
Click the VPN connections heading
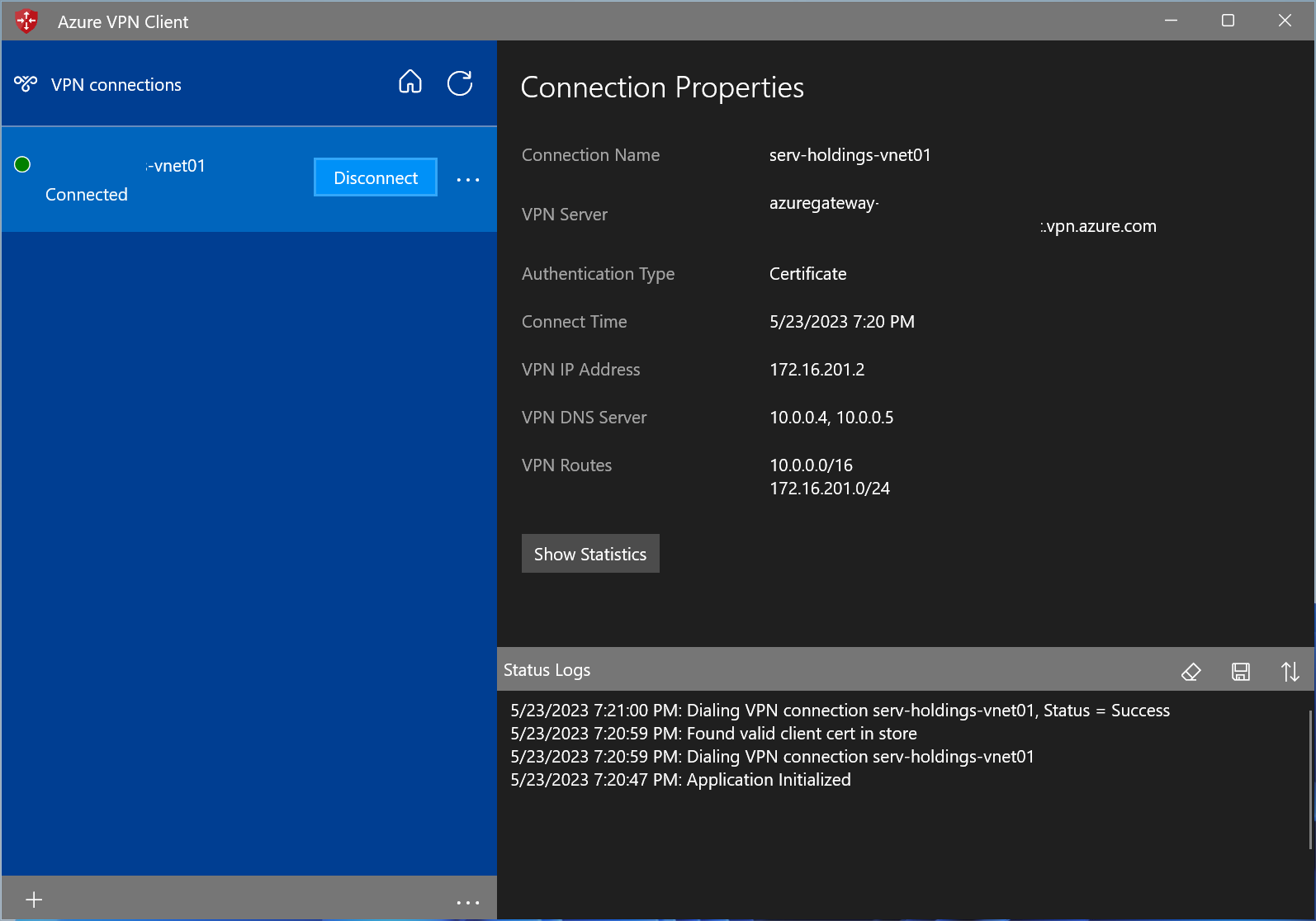point(116,85)
